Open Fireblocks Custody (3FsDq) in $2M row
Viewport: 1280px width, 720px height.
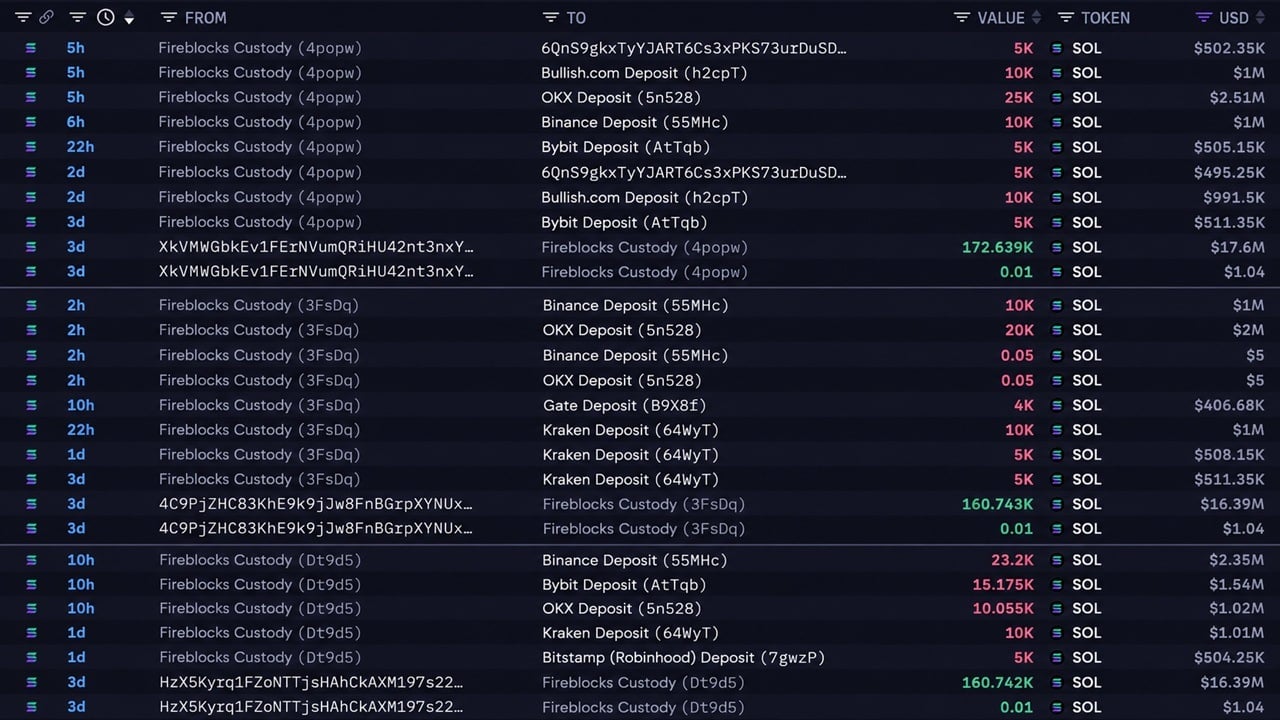(x=259, y=330)
